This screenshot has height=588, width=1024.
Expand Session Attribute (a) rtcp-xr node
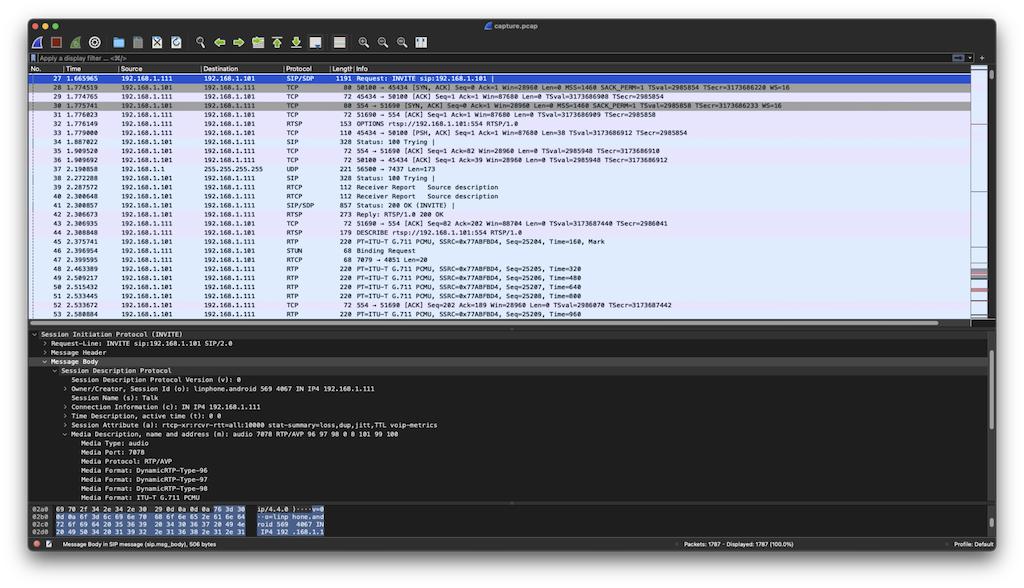coord(65,425)
